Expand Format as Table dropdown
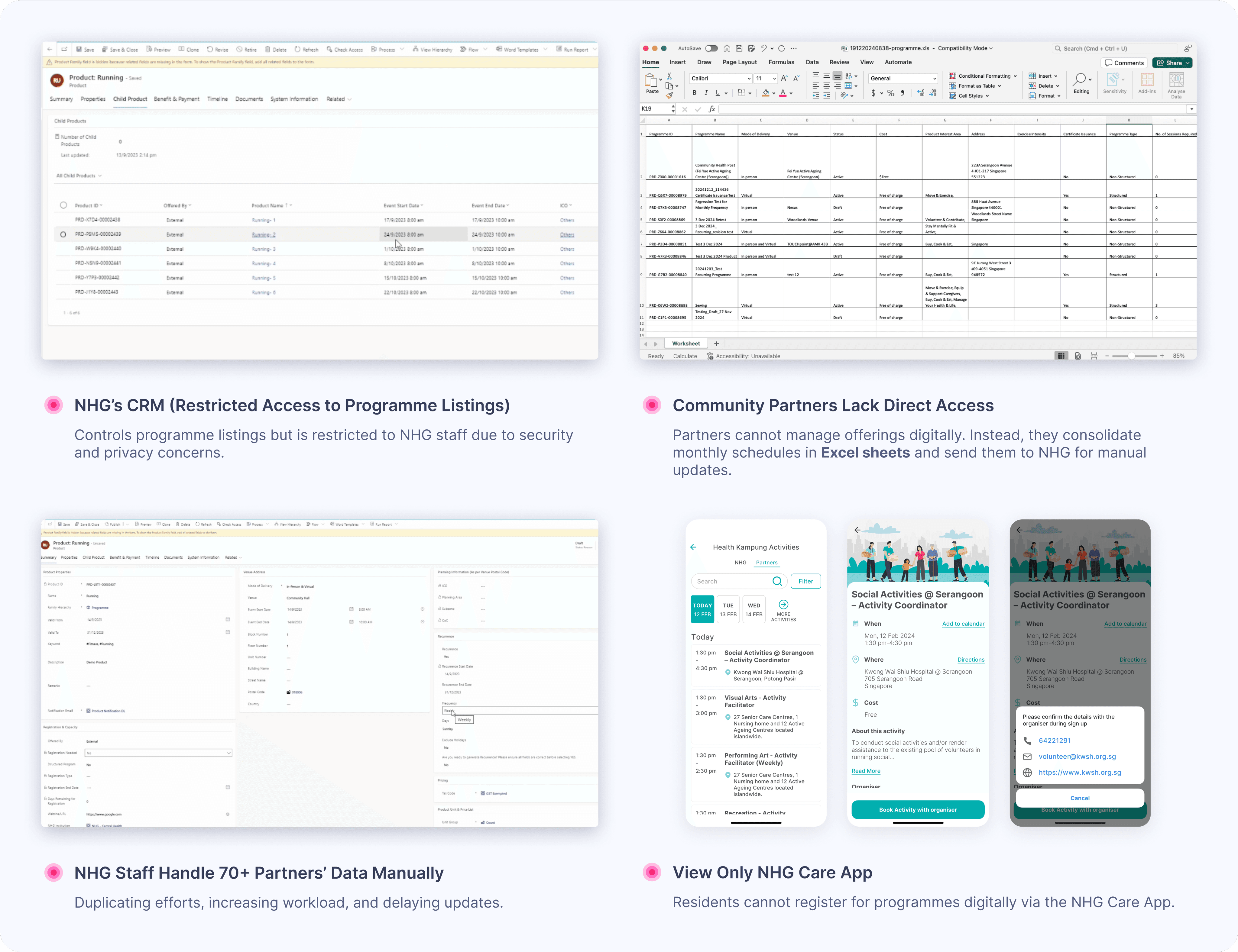This screenshot has height=952, width=1238. [975, 86]
